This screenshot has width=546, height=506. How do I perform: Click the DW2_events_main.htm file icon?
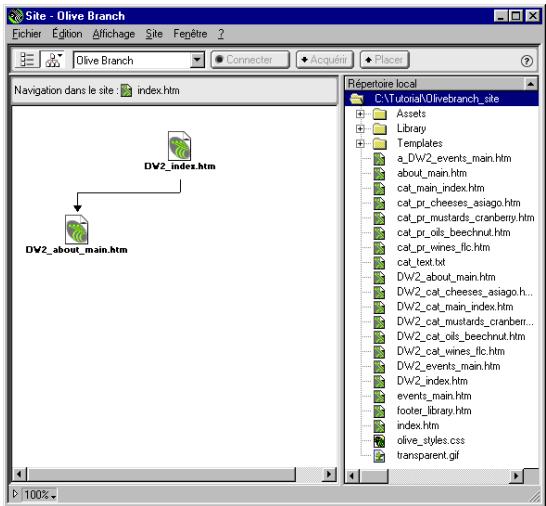[x=379, y=366]
